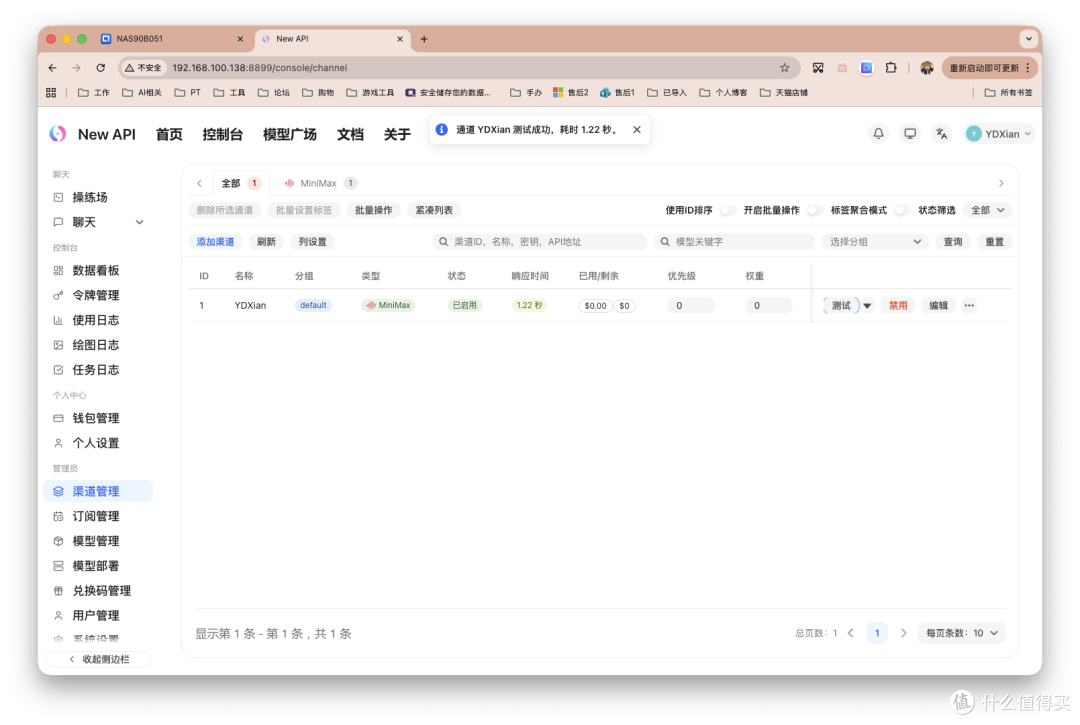The width and height of the screenshot is (1080, 725).
Task: Open 模型管理 model management
Action: point(98,540)
